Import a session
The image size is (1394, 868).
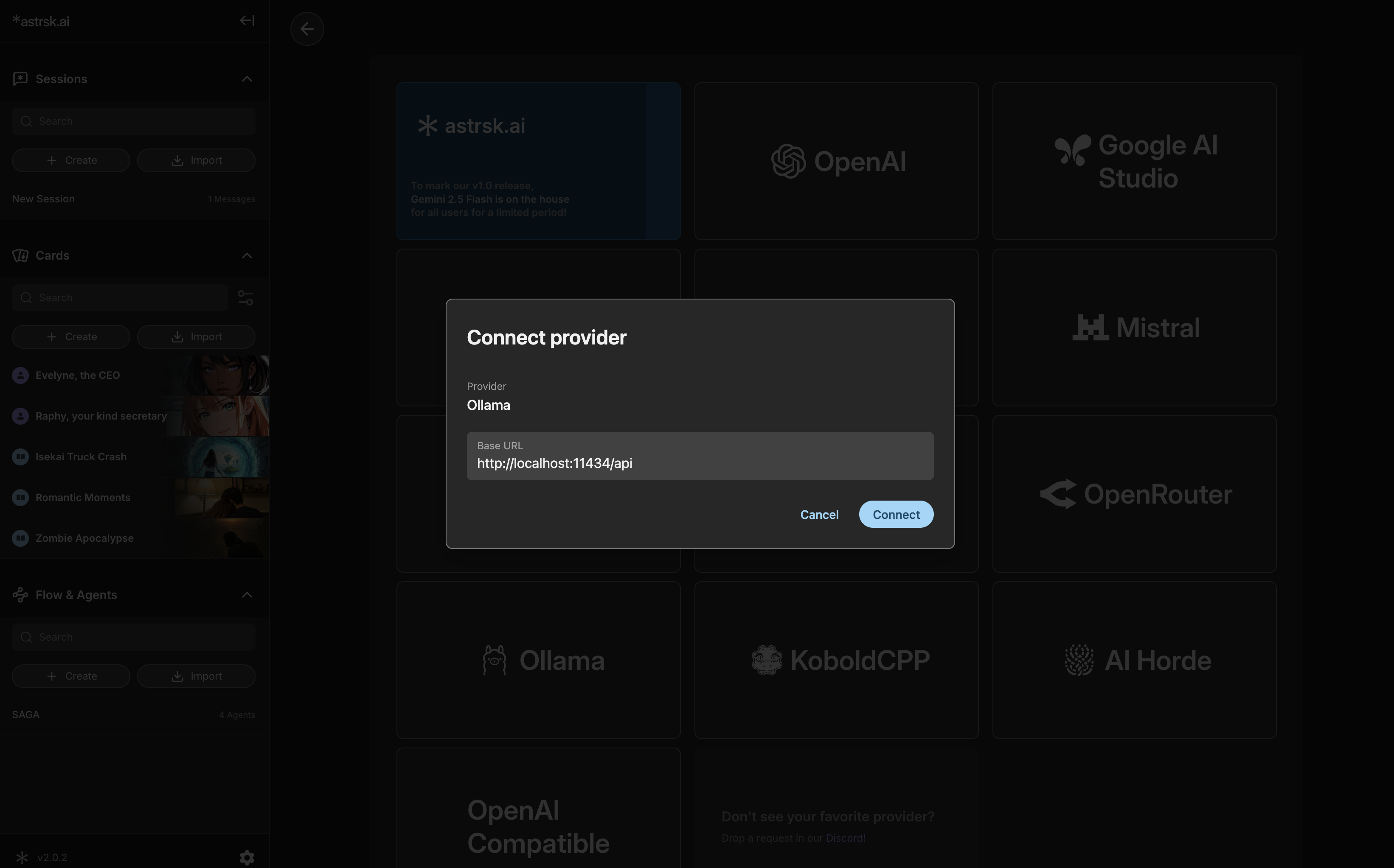[196, 160]
